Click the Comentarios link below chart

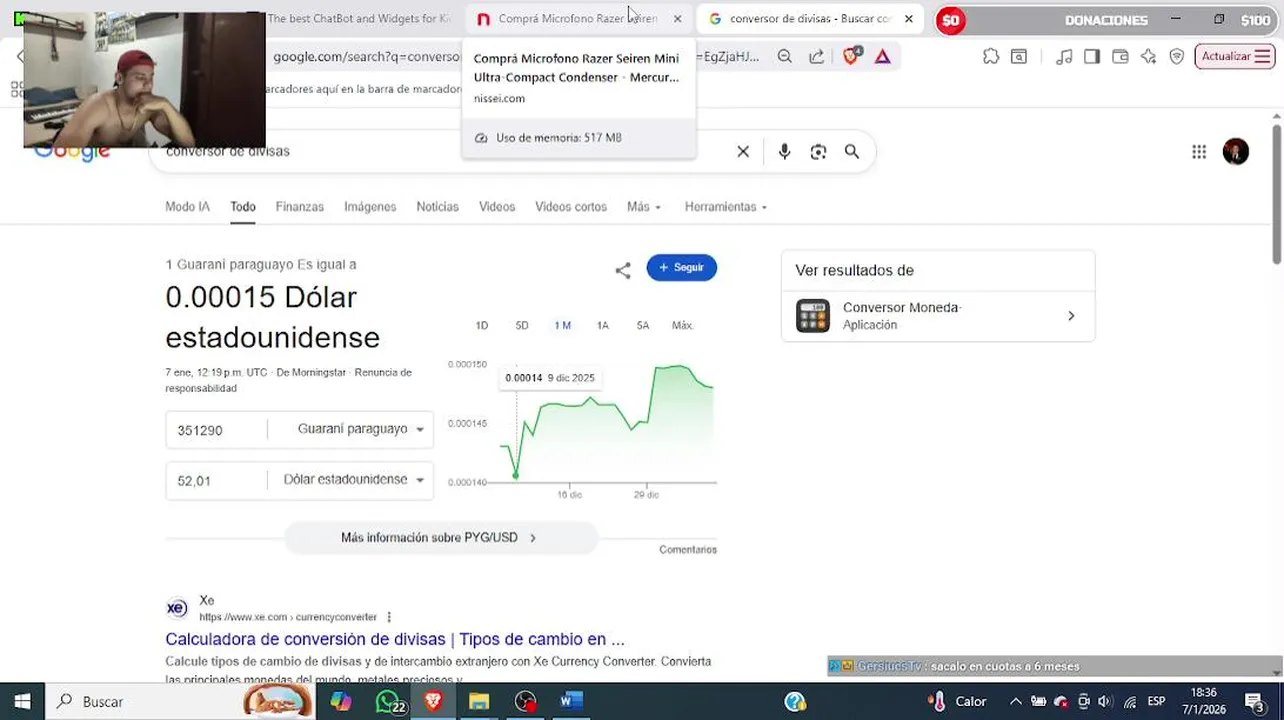coord(688,550)
